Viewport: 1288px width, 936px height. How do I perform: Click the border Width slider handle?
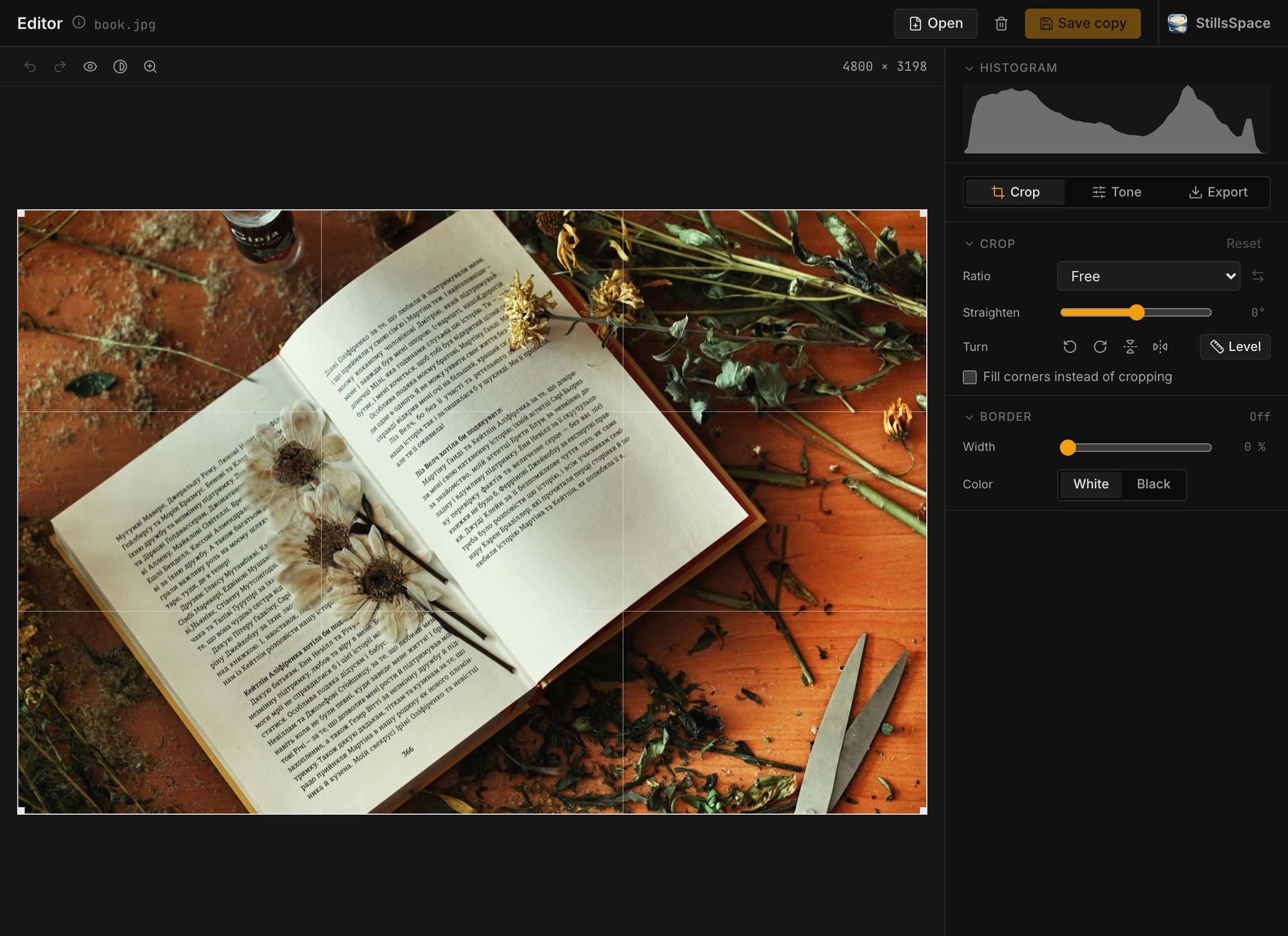point(1068,447)
